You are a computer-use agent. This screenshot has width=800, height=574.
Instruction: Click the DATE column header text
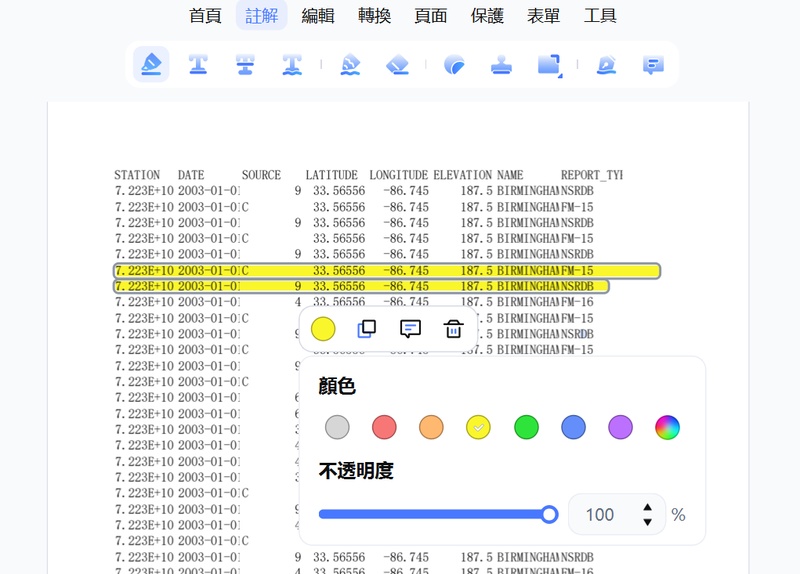point(191,175)
